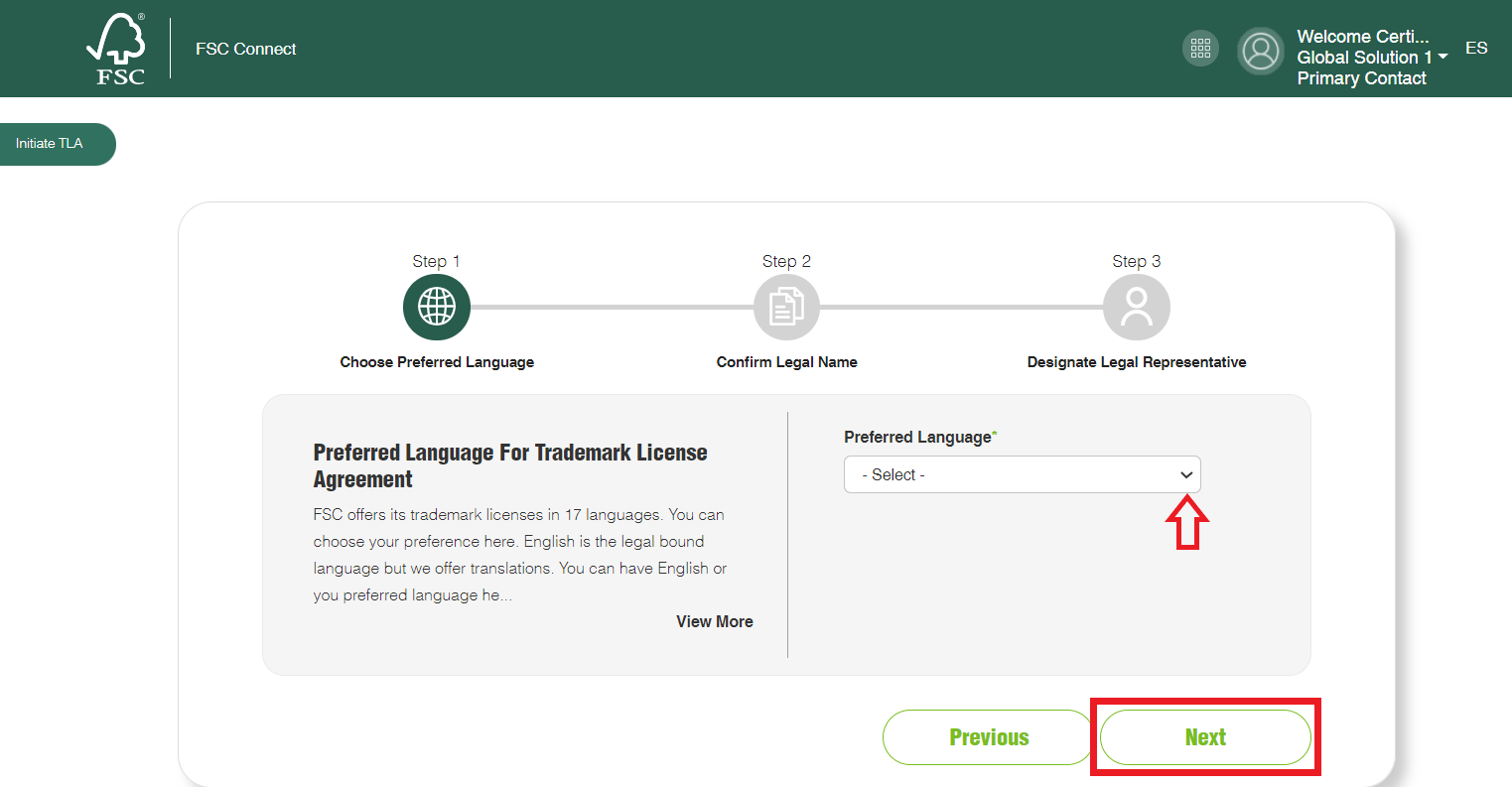
Task: Select the Step 1 globe icon
Action: pyautogui.click(x=437, y=307)
